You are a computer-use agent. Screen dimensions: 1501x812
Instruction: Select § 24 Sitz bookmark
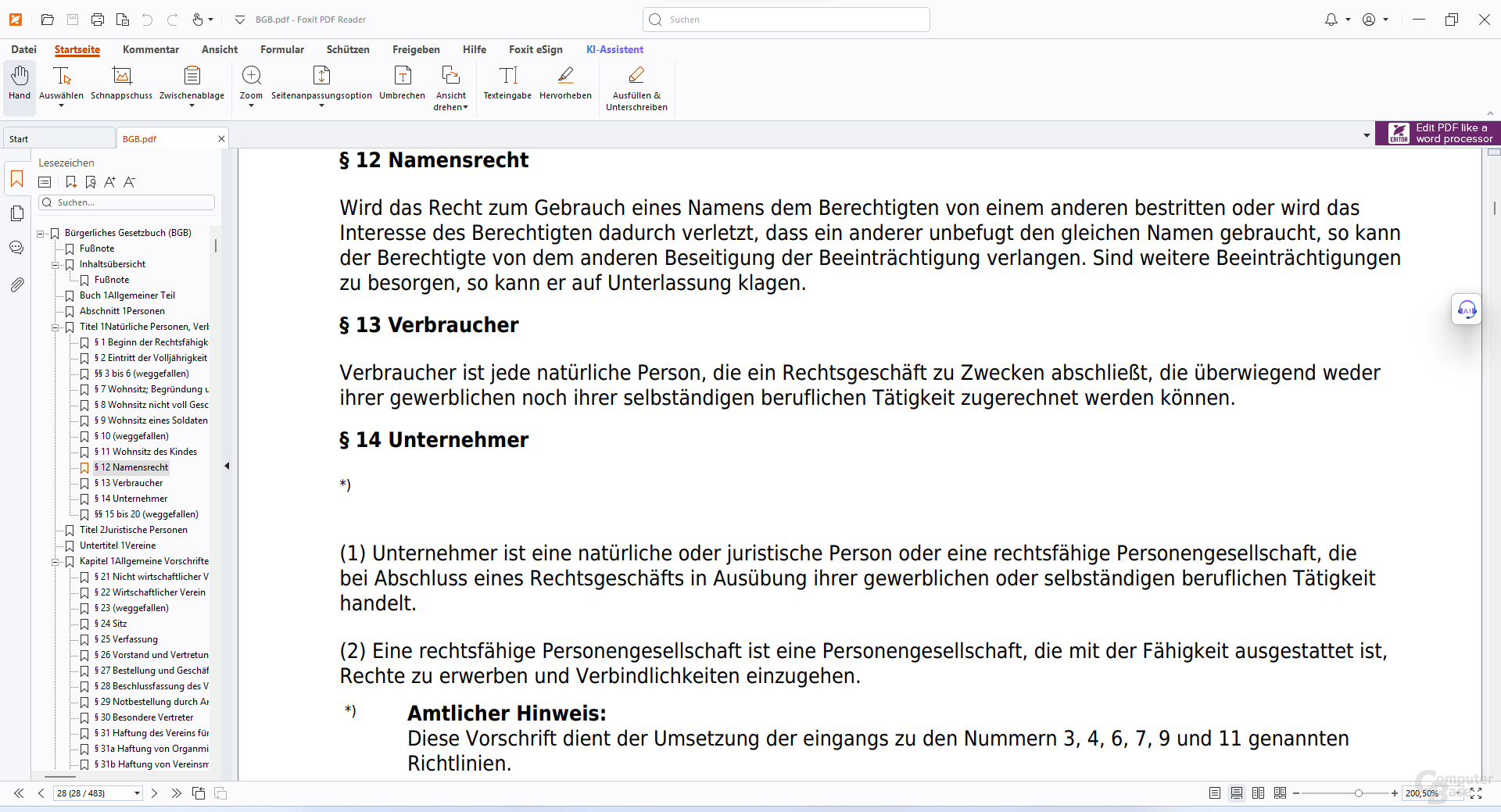pyautogui.click(x=110, y=624)
